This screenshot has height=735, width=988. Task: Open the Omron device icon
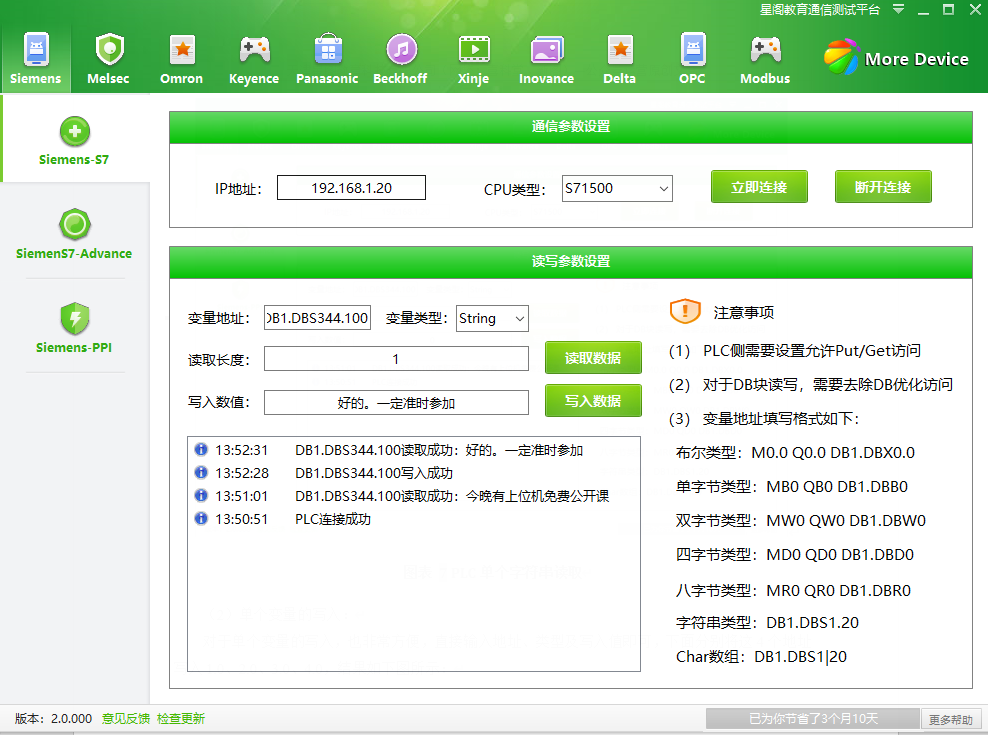click(182, 50)
